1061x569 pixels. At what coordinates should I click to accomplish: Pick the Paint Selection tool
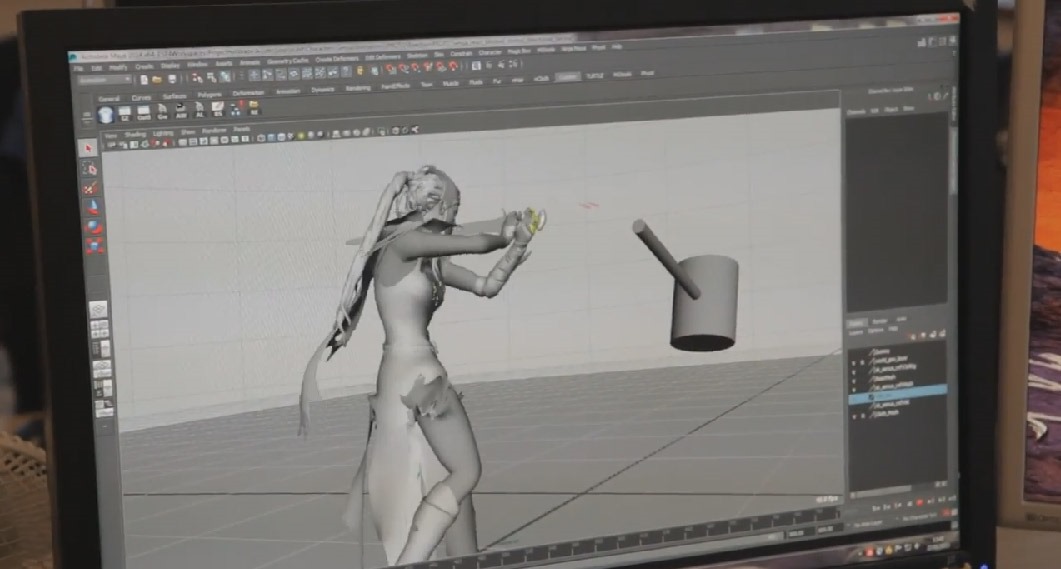click(x=90, y=186)
